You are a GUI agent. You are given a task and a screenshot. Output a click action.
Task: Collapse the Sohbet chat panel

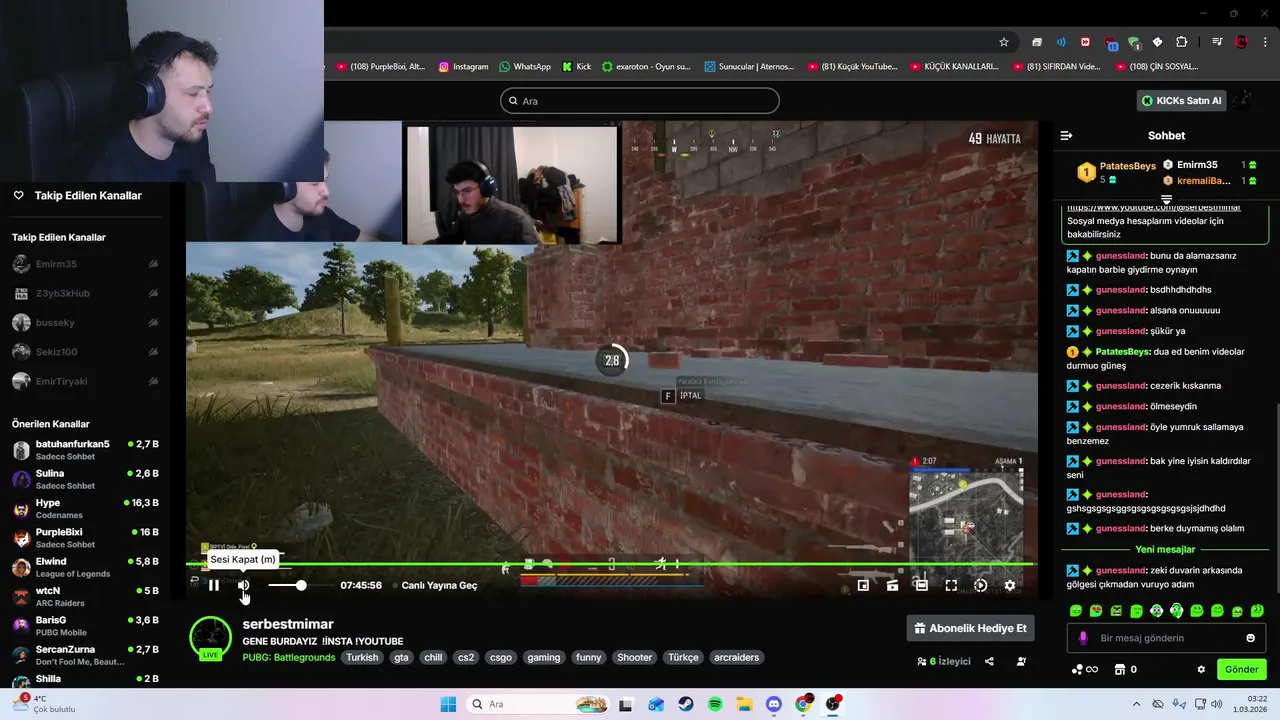click(x=1066, y=135)
